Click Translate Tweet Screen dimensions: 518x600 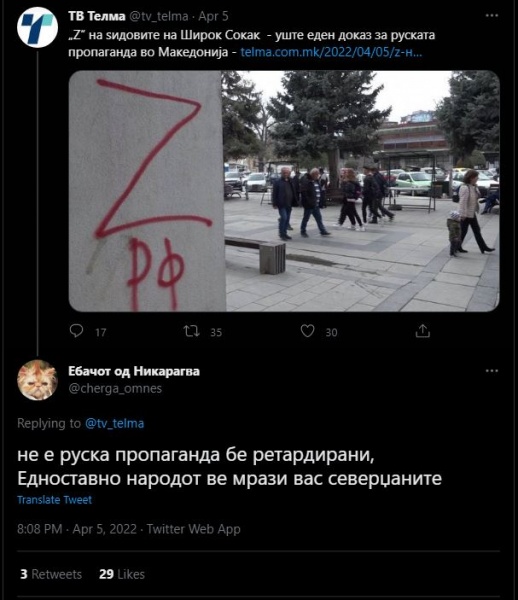pos(54,500)
